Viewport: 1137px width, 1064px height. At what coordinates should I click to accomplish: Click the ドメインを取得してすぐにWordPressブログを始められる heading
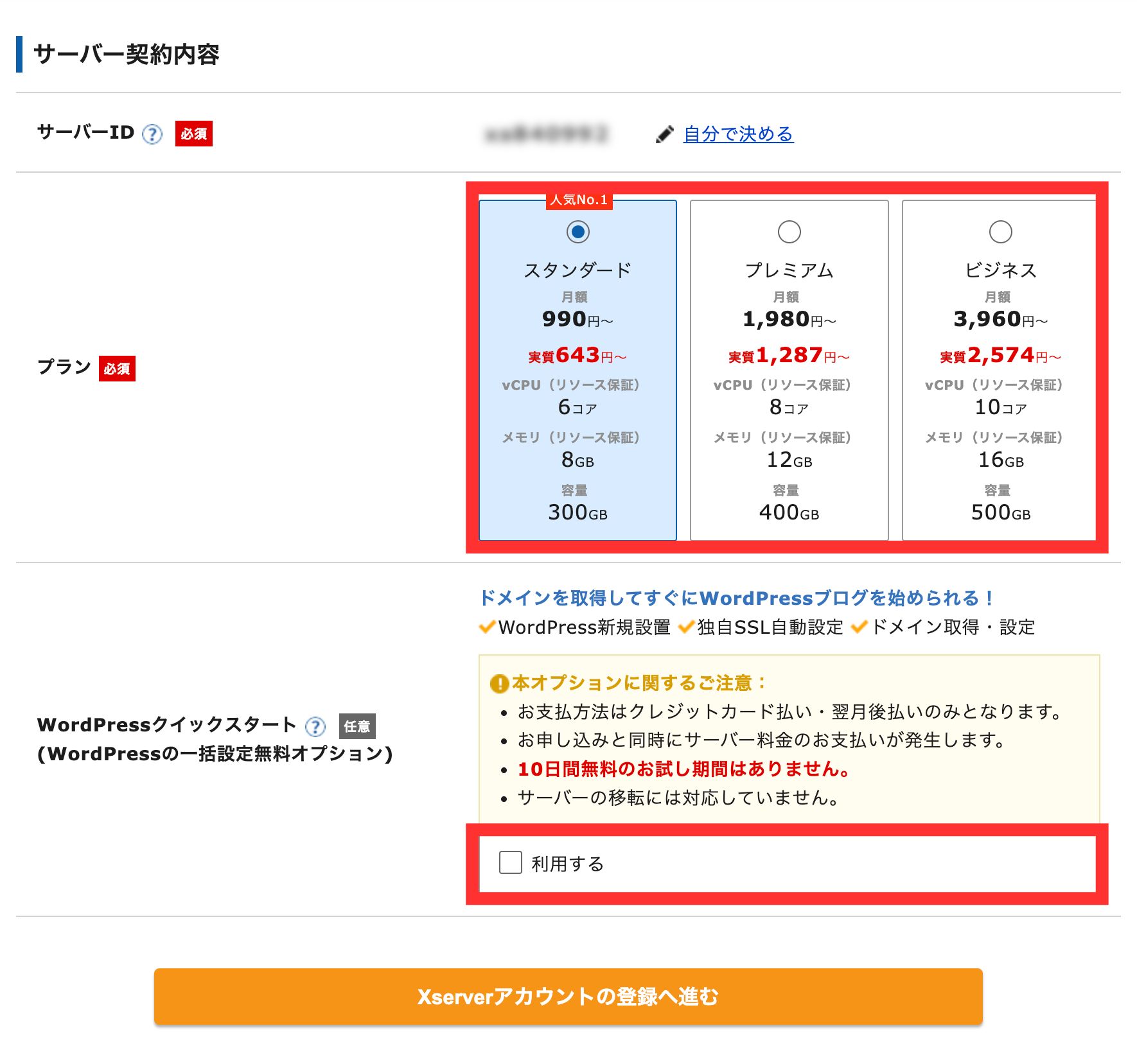click(x=736, y=598)
